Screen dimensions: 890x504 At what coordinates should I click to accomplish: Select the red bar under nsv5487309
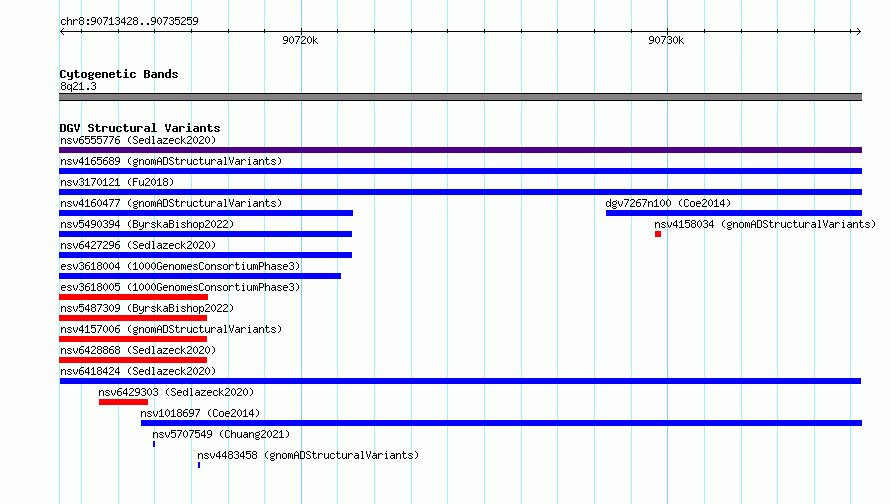click(133, 318)
